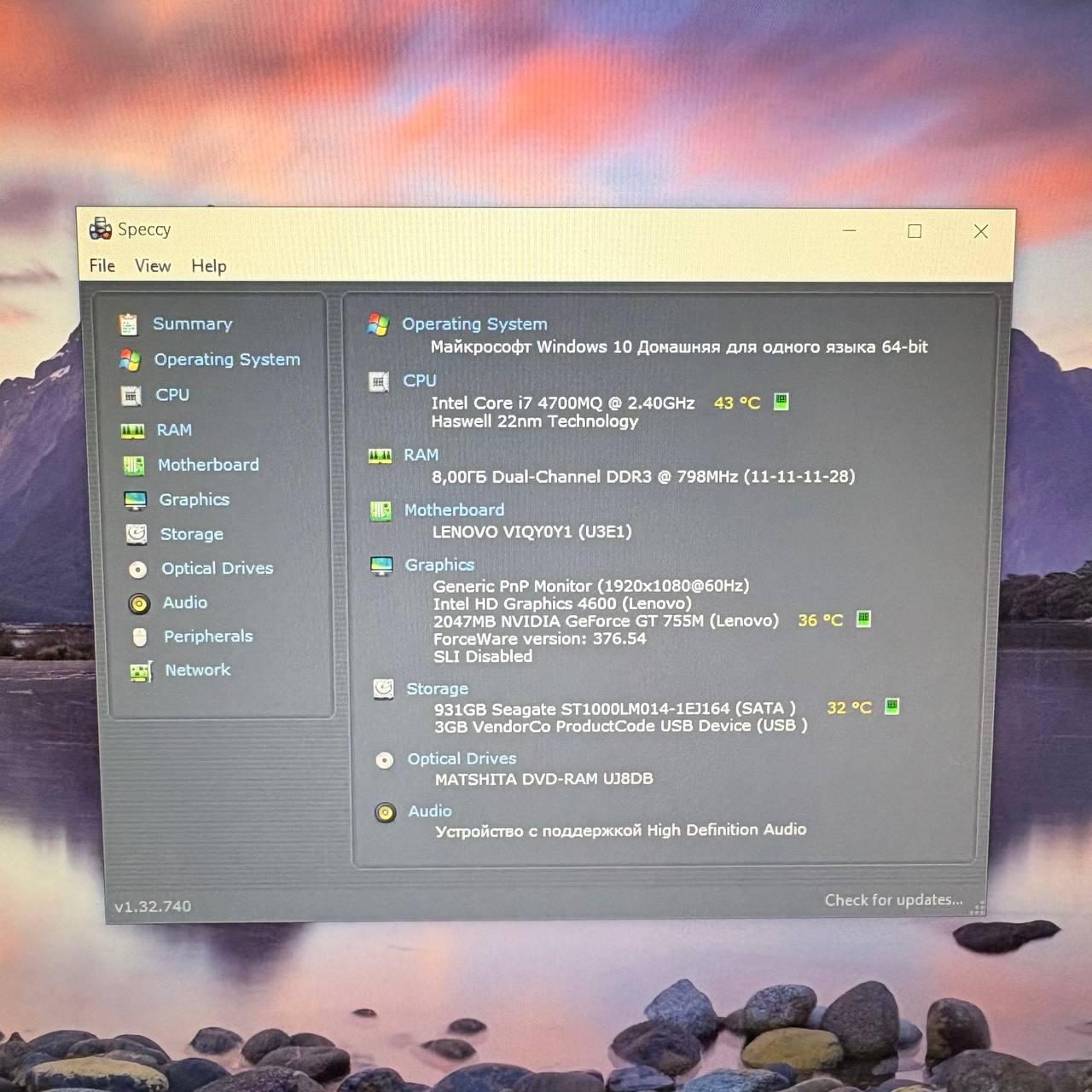Click the GPU temperature indicator icon after 36 °C
Viewport: 1092px width, 1092px height.
(863, 619)
